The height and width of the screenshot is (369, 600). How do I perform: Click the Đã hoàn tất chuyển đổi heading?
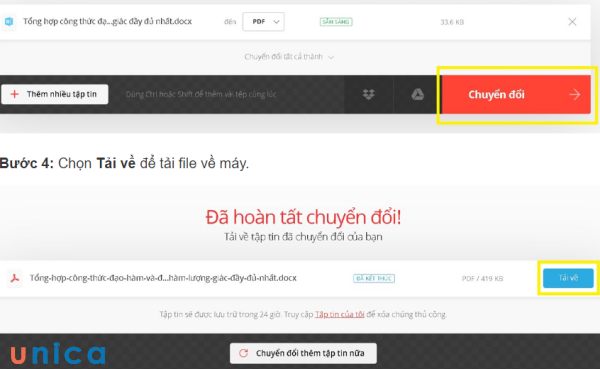pyautogui.click(x=303, y=217)
